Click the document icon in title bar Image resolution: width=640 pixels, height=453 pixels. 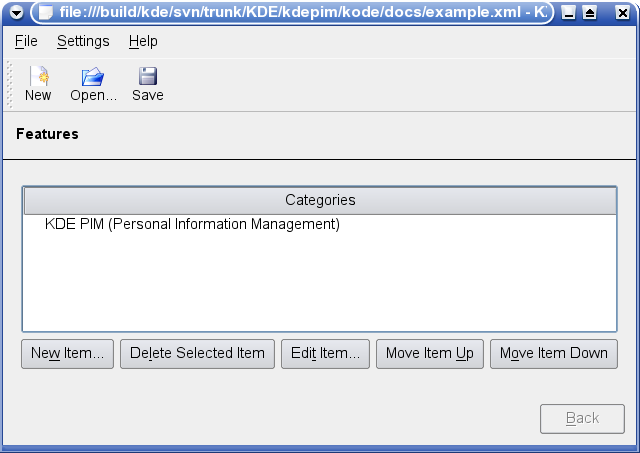point(46,12)
